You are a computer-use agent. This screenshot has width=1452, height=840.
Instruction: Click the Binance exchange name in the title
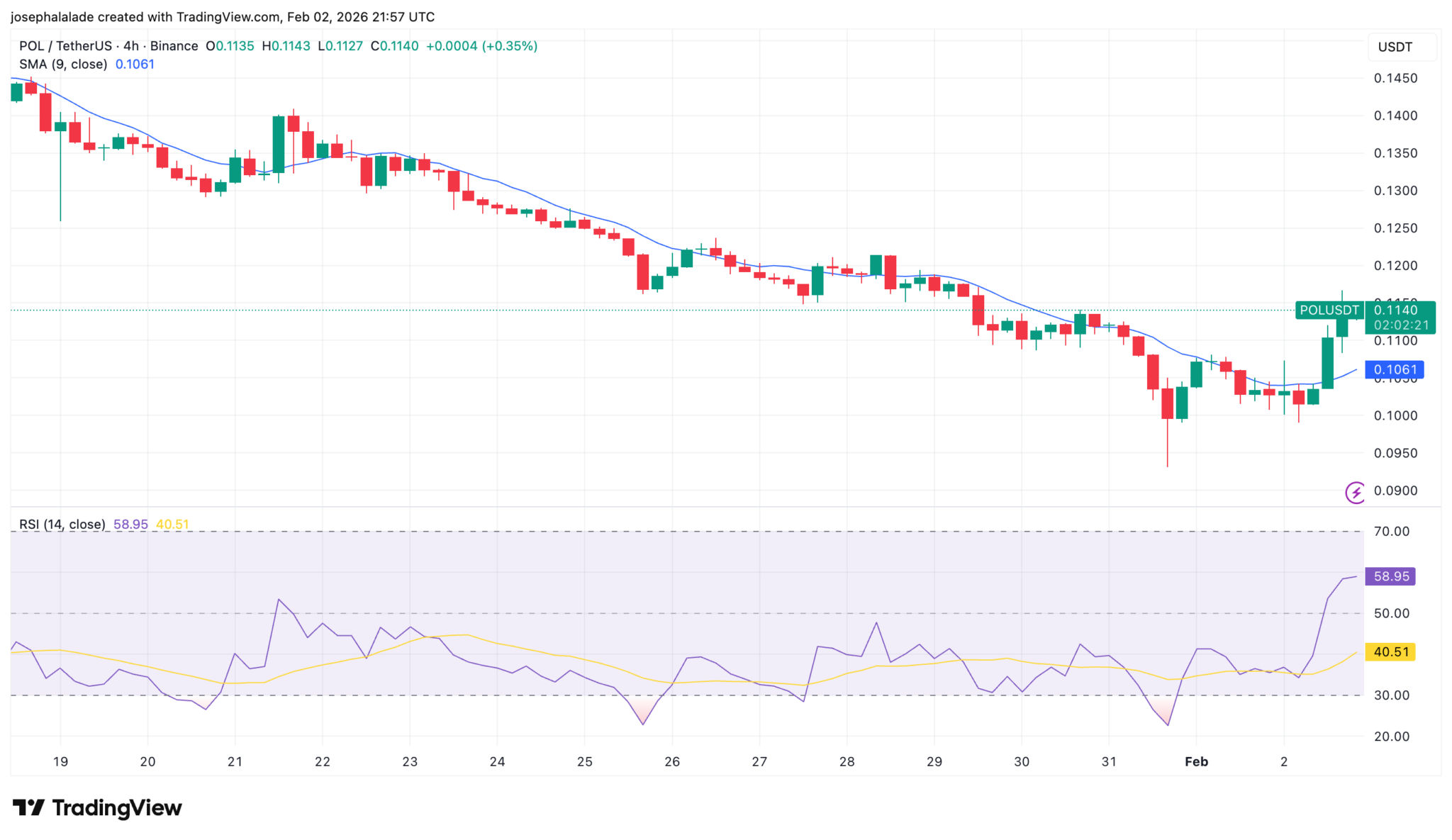(x=174, y=46)
